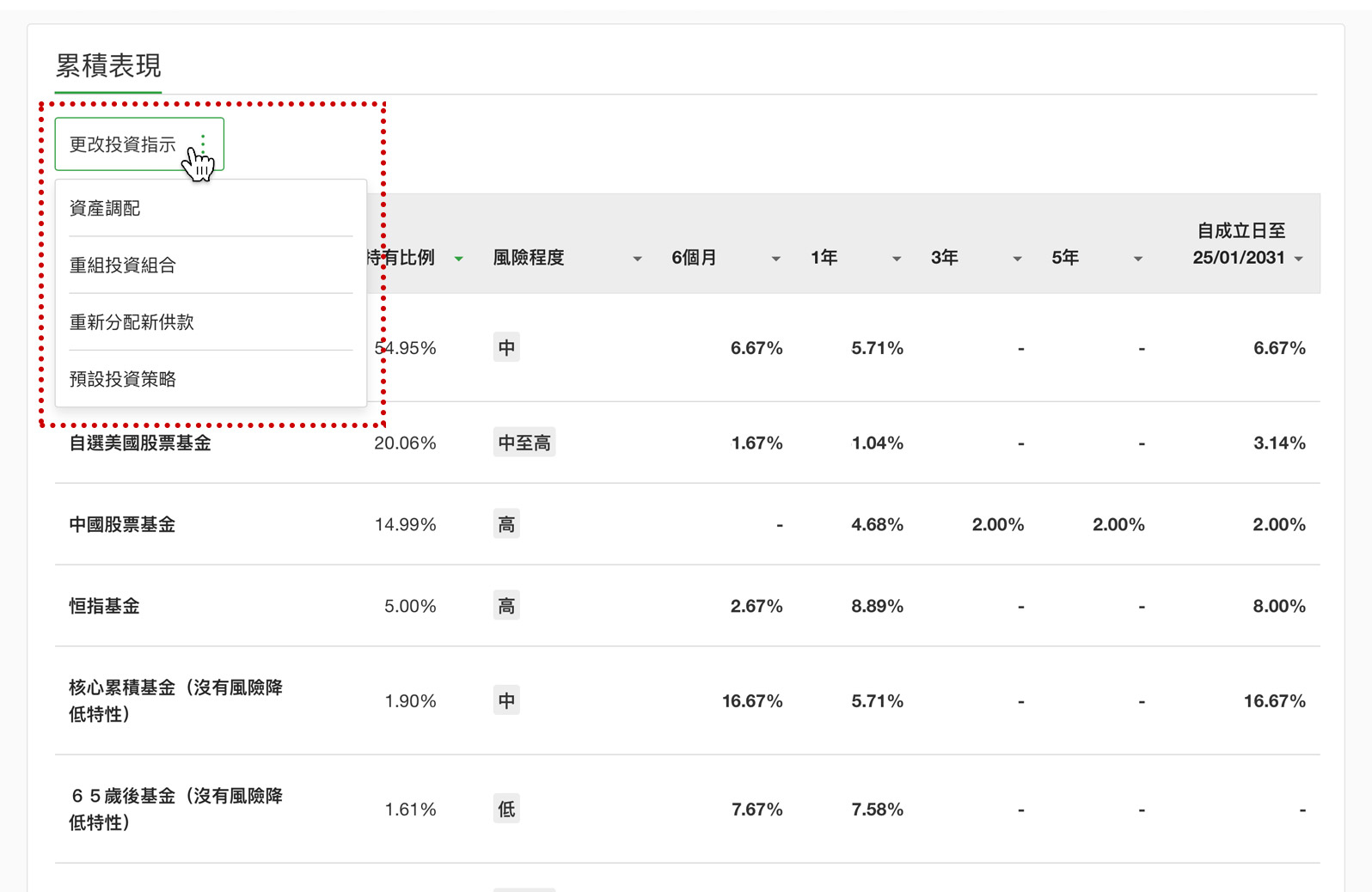Open 預設投資策略 menu item
The height and width of the screenshot is (892, 1372).
pos(123,379)
